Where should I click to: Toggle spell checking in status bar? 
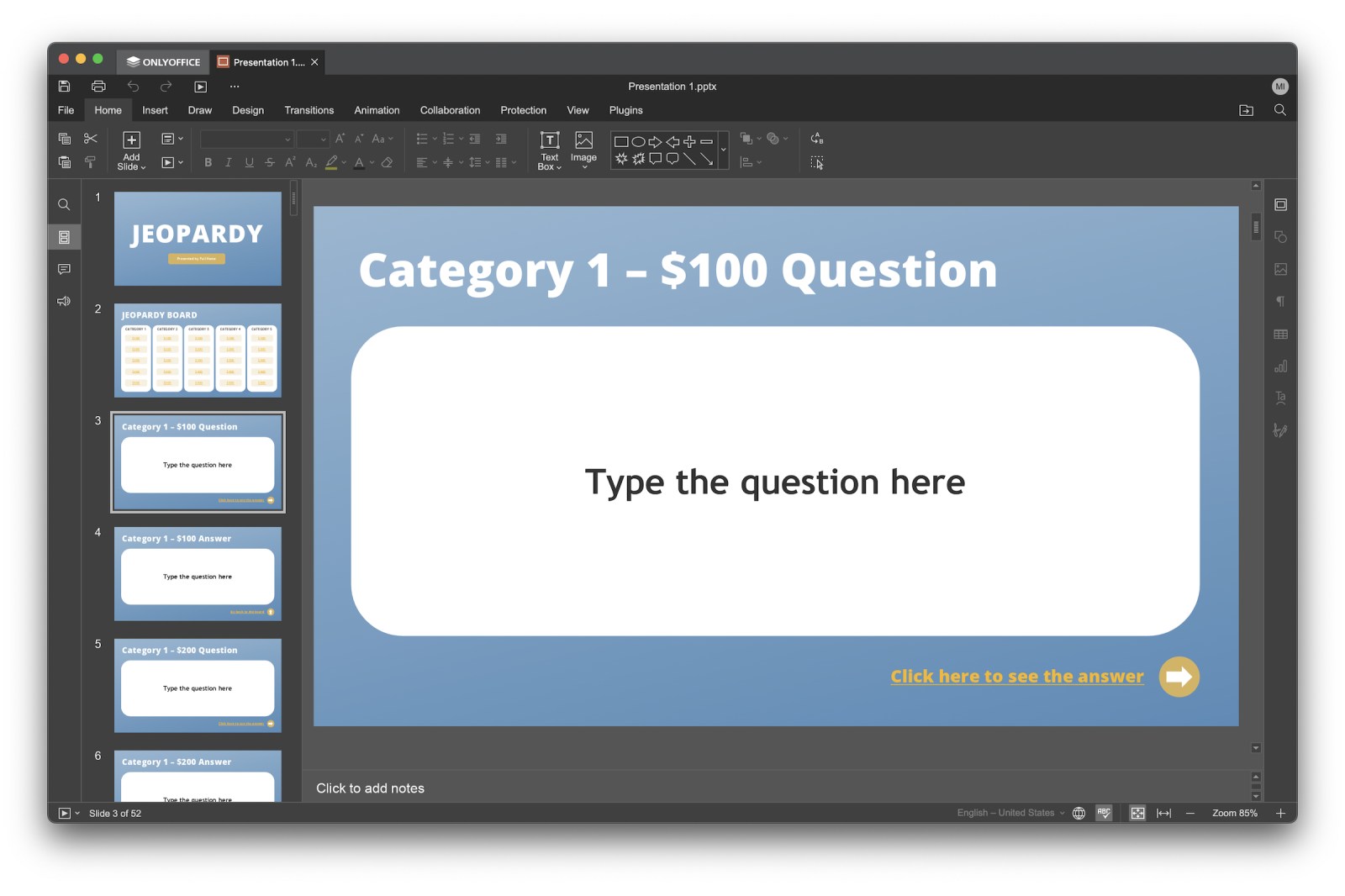click(1104, 813)
